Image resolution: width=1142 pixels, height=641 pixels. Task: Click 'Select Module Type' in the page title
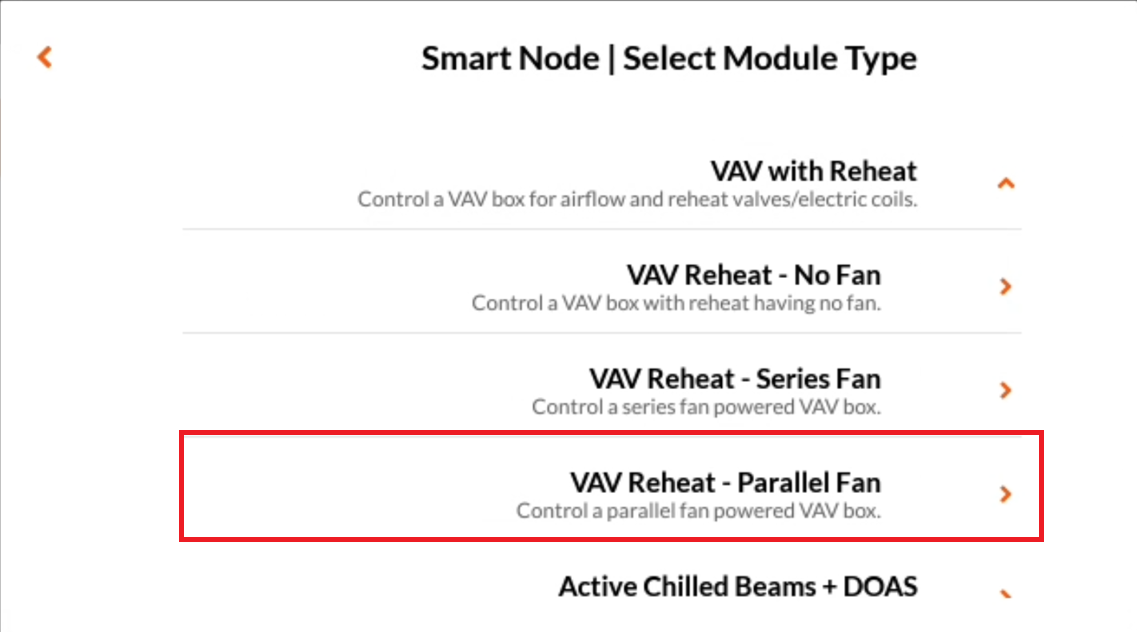770,58
